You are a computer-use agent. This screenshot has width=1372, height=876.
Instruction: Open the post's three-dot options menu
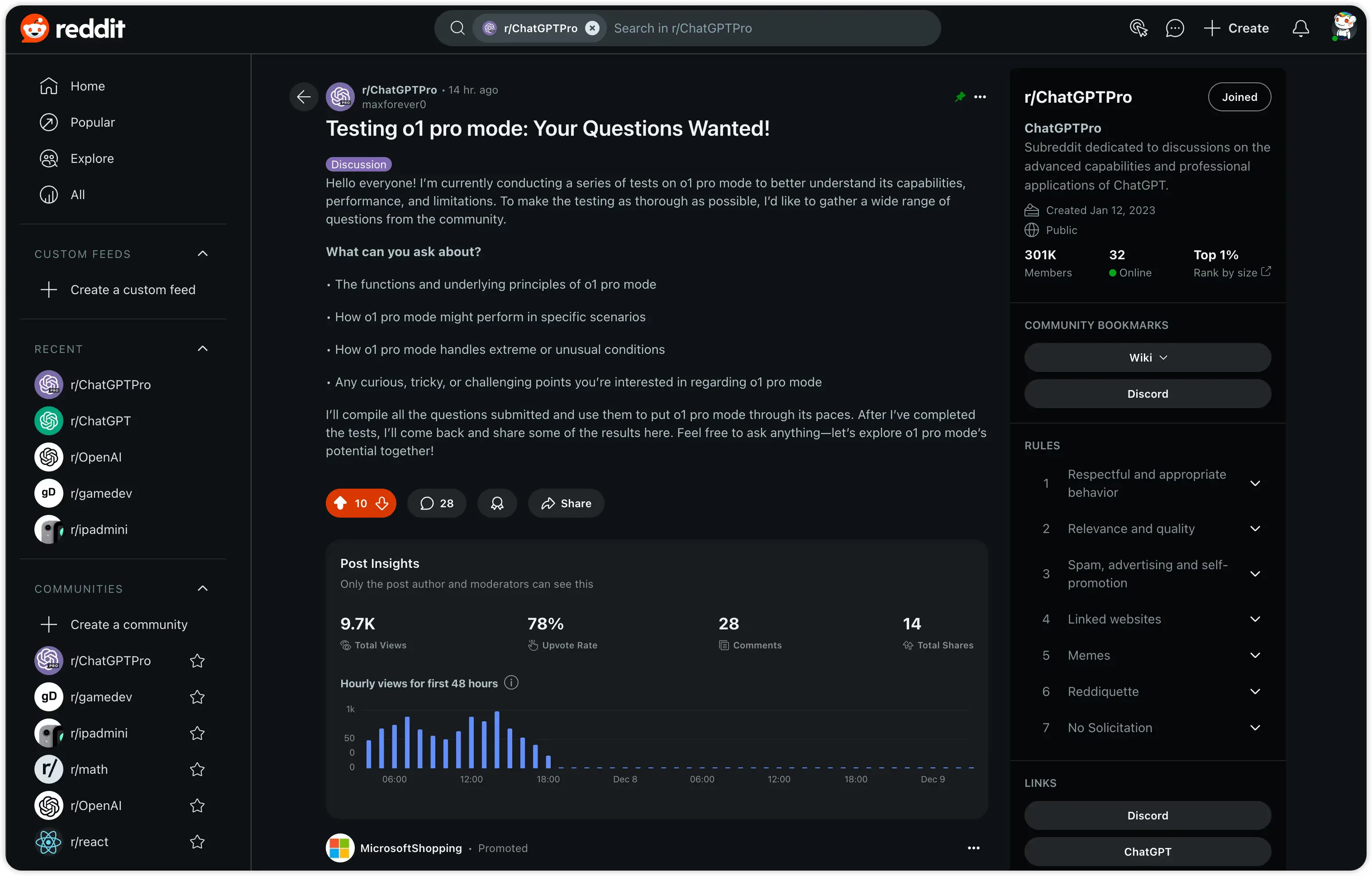click(x=980, y=97)
